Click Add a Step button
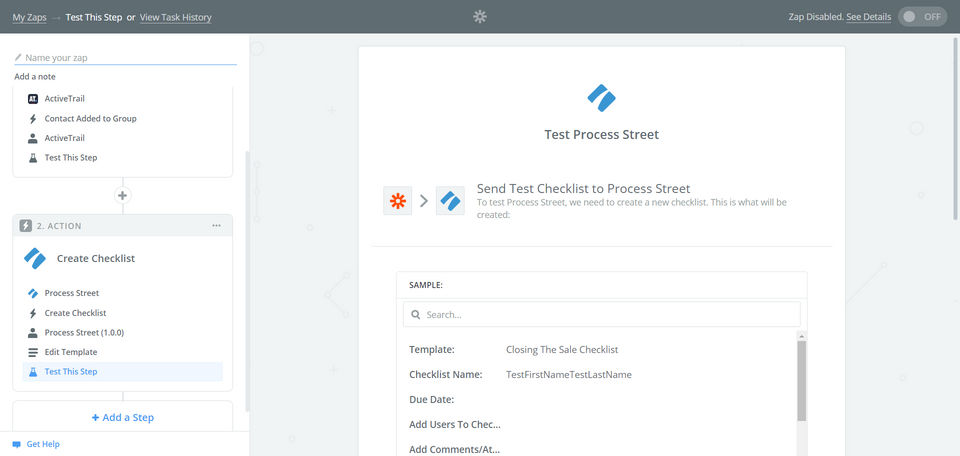The image size is (960, 456). (122, 417)
